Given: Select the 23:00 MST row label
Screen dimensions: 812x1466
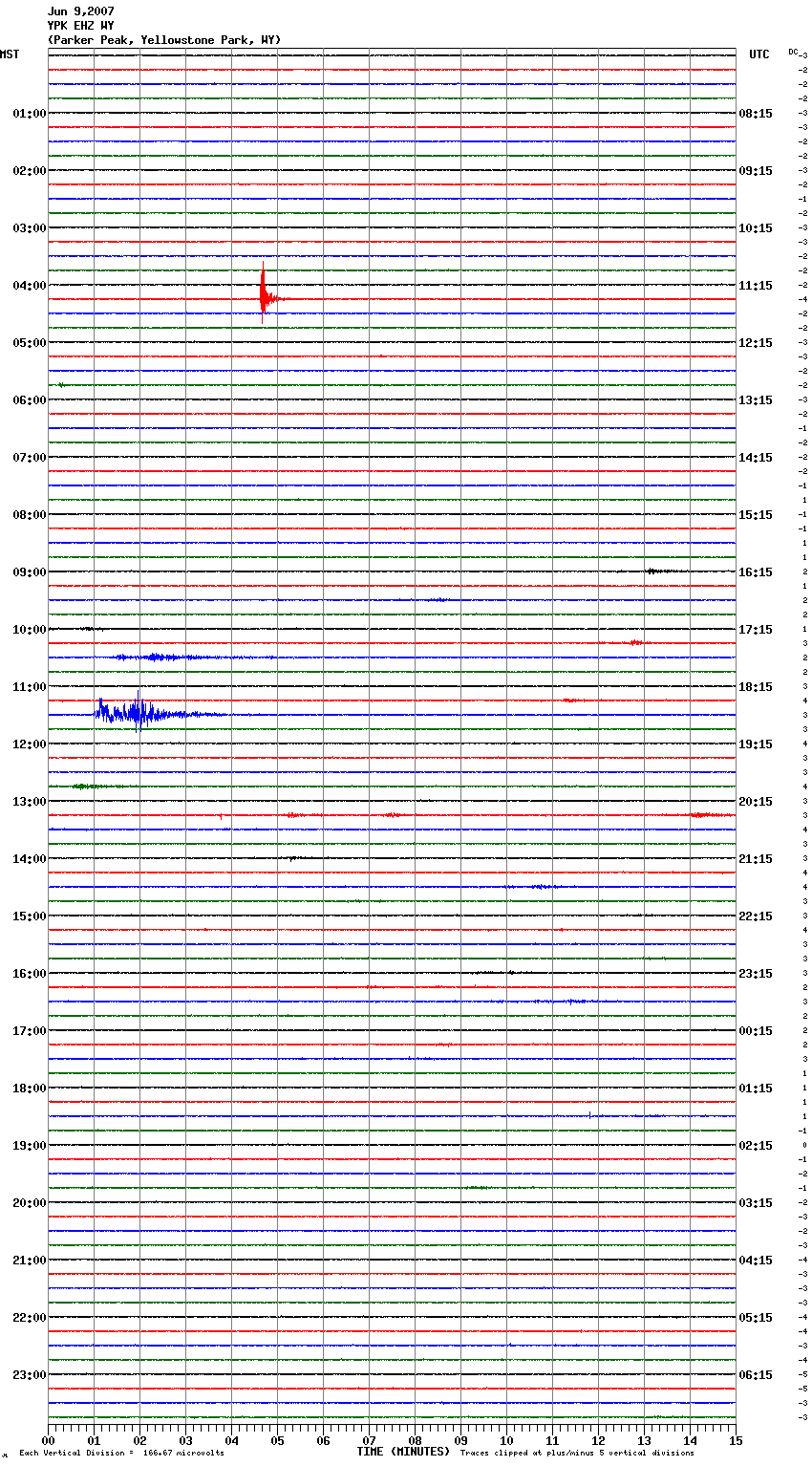Looking at the screenshot, I should 29,1375.
